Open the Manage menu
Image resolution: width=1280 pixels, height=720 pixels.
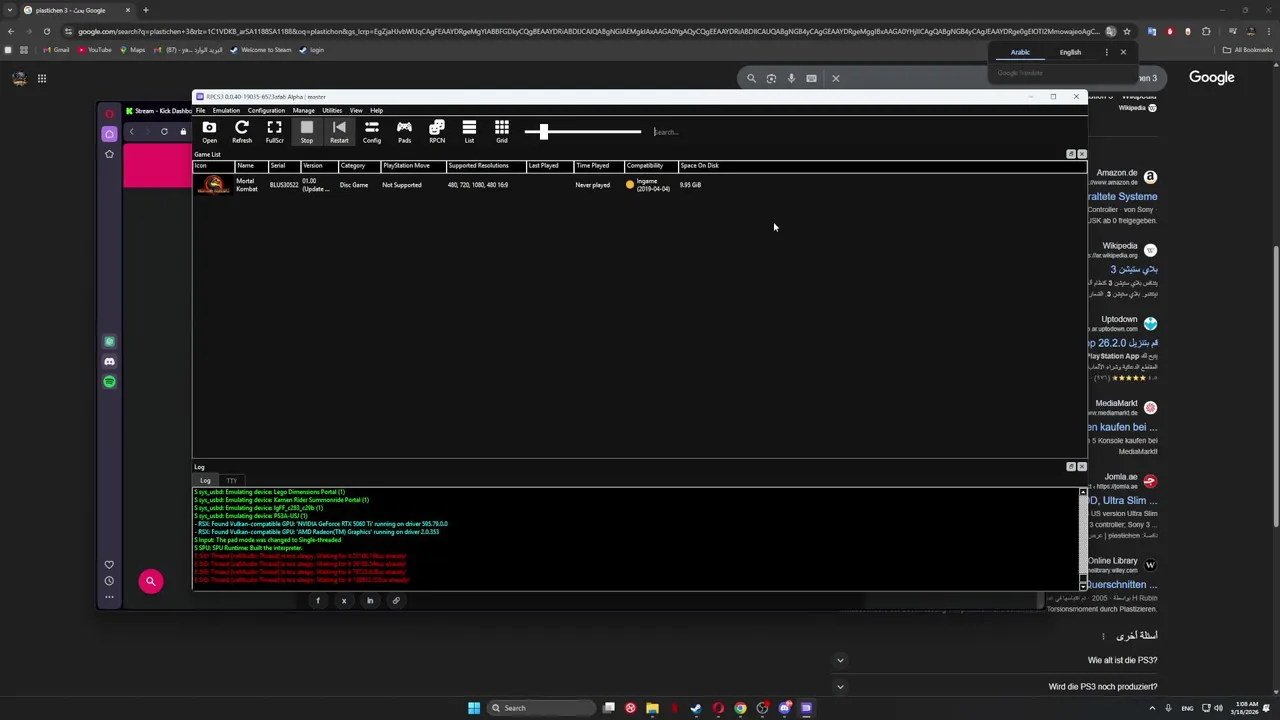303,110
